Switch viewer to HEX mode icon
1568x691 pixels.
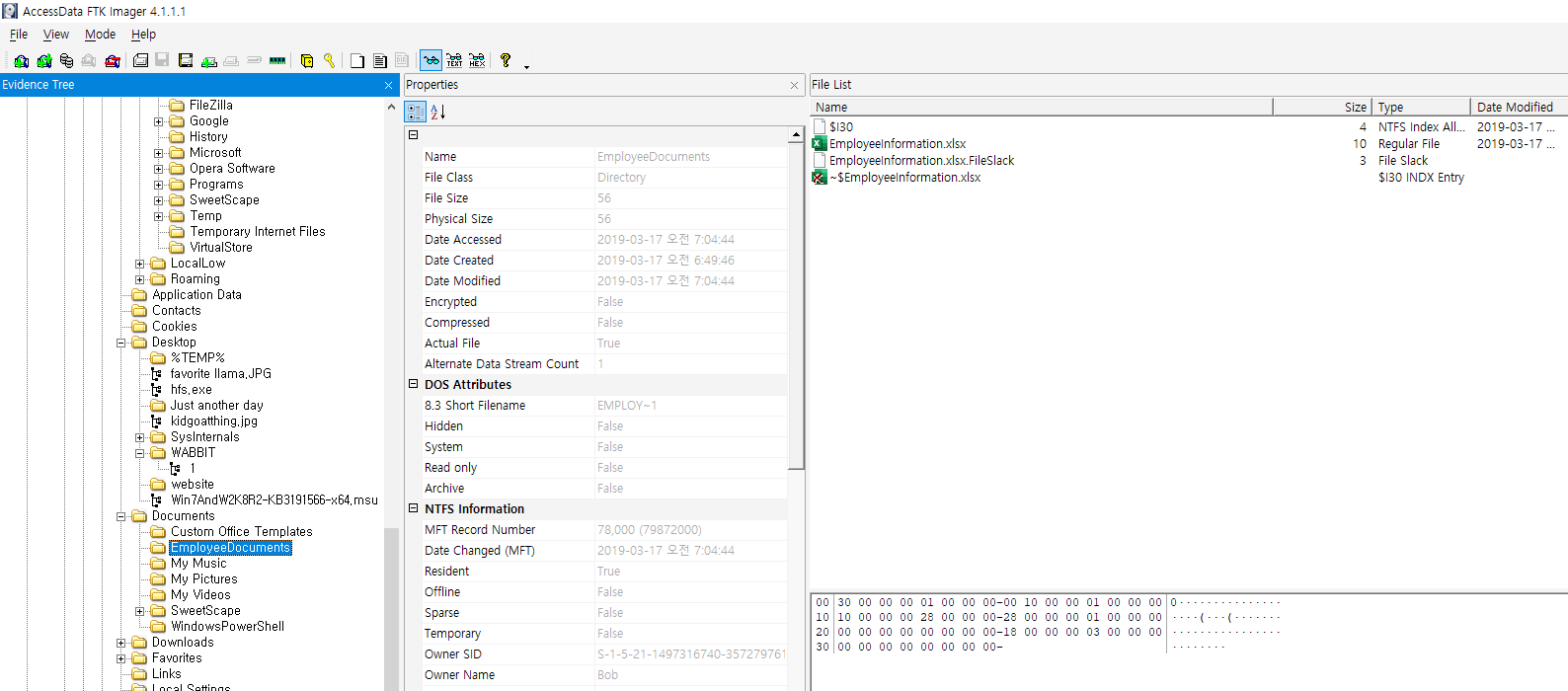point(477,60)
